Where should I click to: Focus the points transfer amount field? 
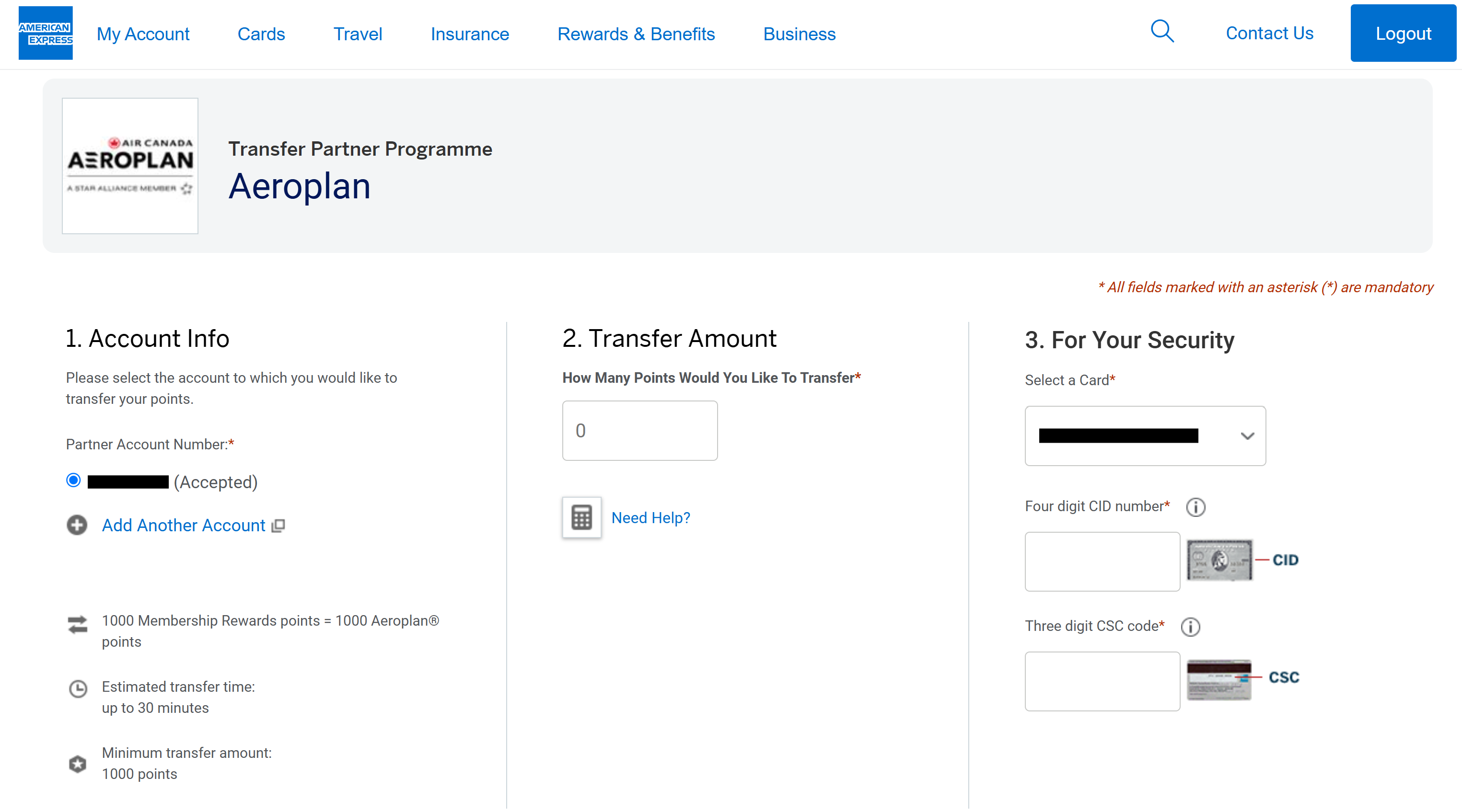pyautogui.click(x=639, y=430)
